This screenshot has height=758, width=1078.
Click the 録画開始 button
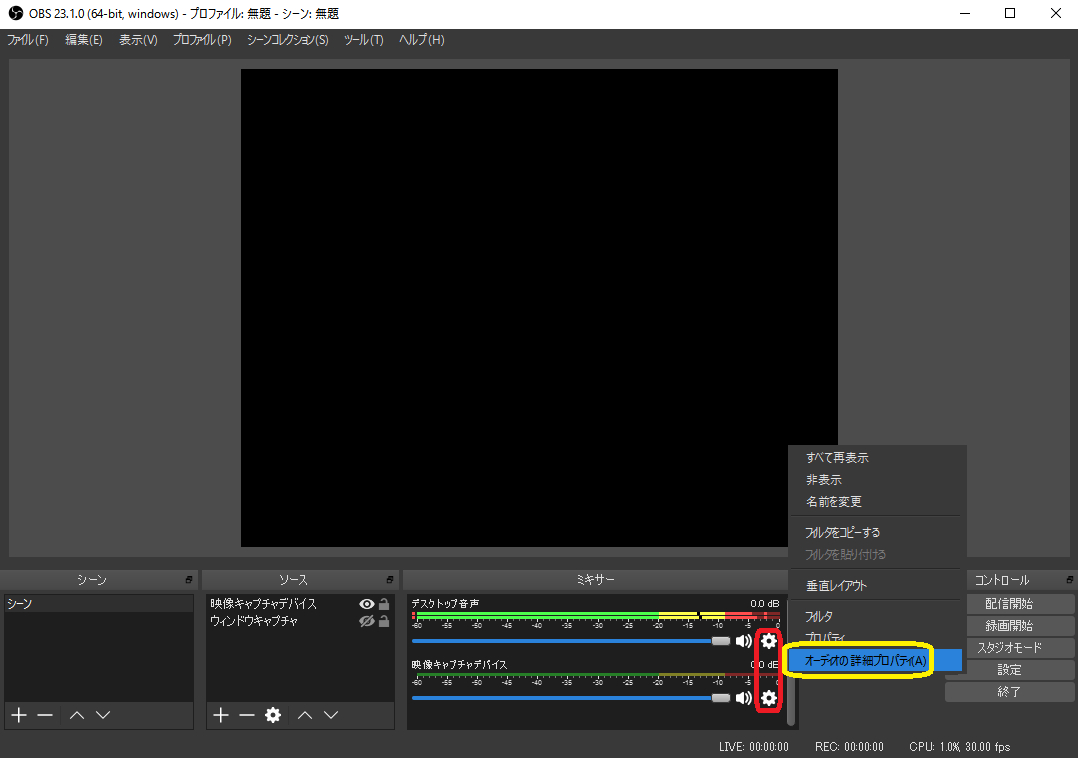[1009, 626]
